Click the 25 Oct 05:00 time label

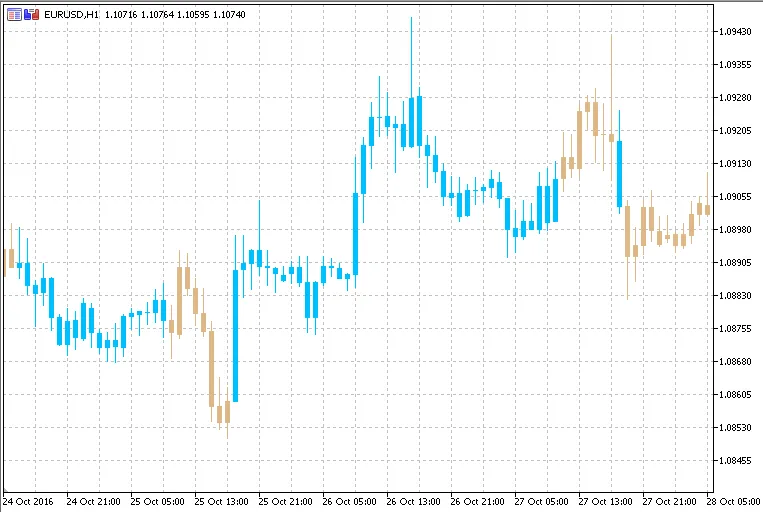[155, 500]
